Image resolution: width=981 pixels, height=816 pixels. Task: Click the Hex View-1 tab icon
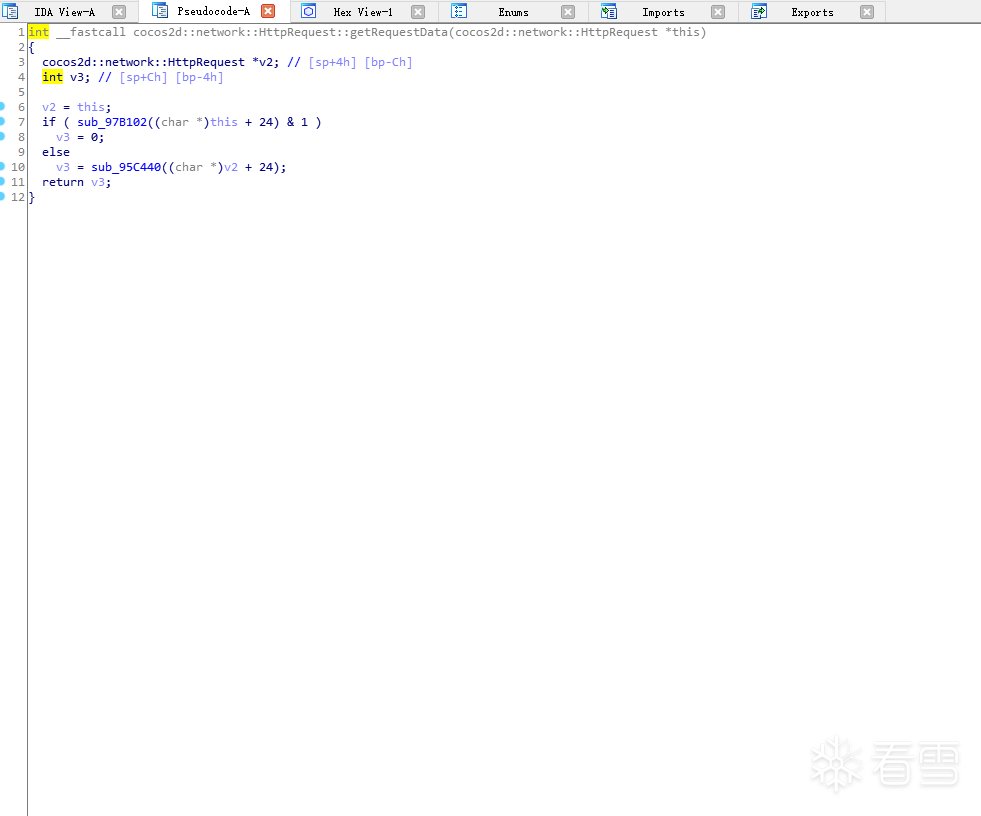tap(308, 11)
